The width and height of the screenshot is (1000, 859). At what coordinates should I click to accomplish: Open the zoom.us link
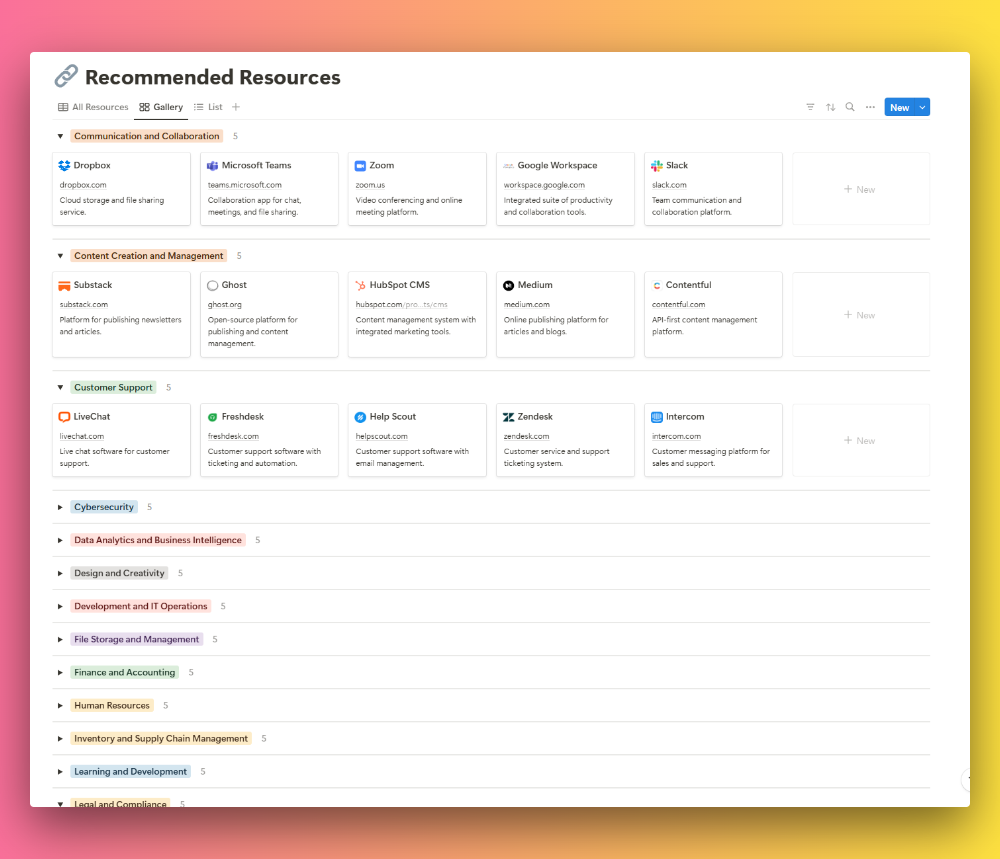(x=370, y=185)
